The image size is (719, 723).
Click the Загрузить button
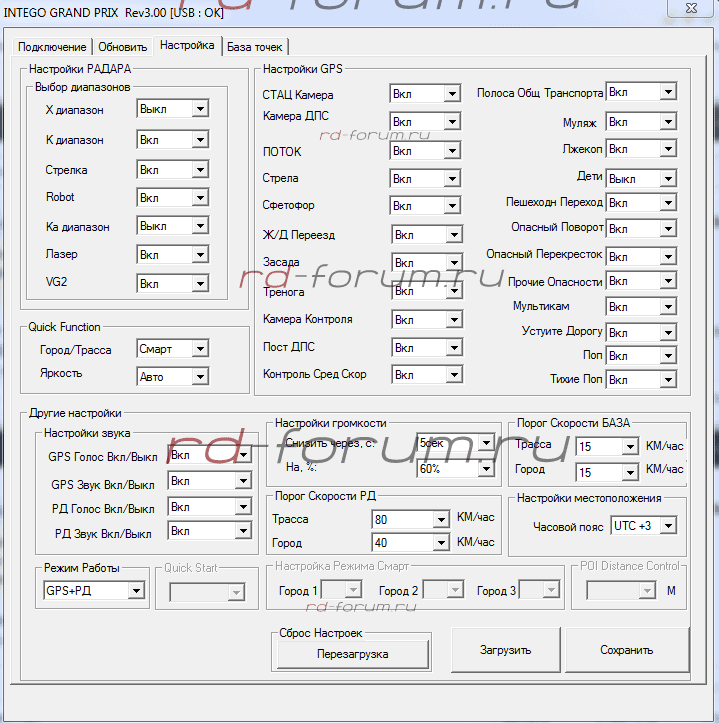505,650
